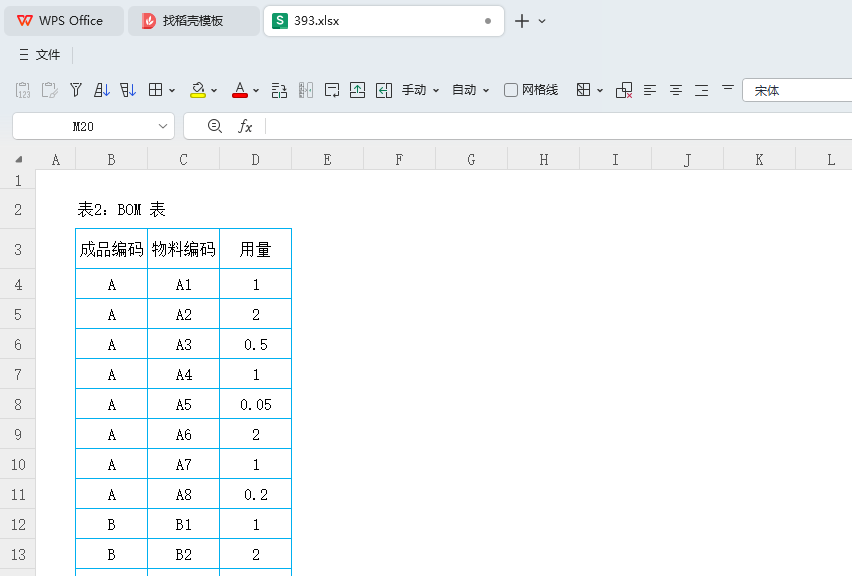Click the zoom magnifier in formula bar
The image size is (852, 576).
pos(215,127)
